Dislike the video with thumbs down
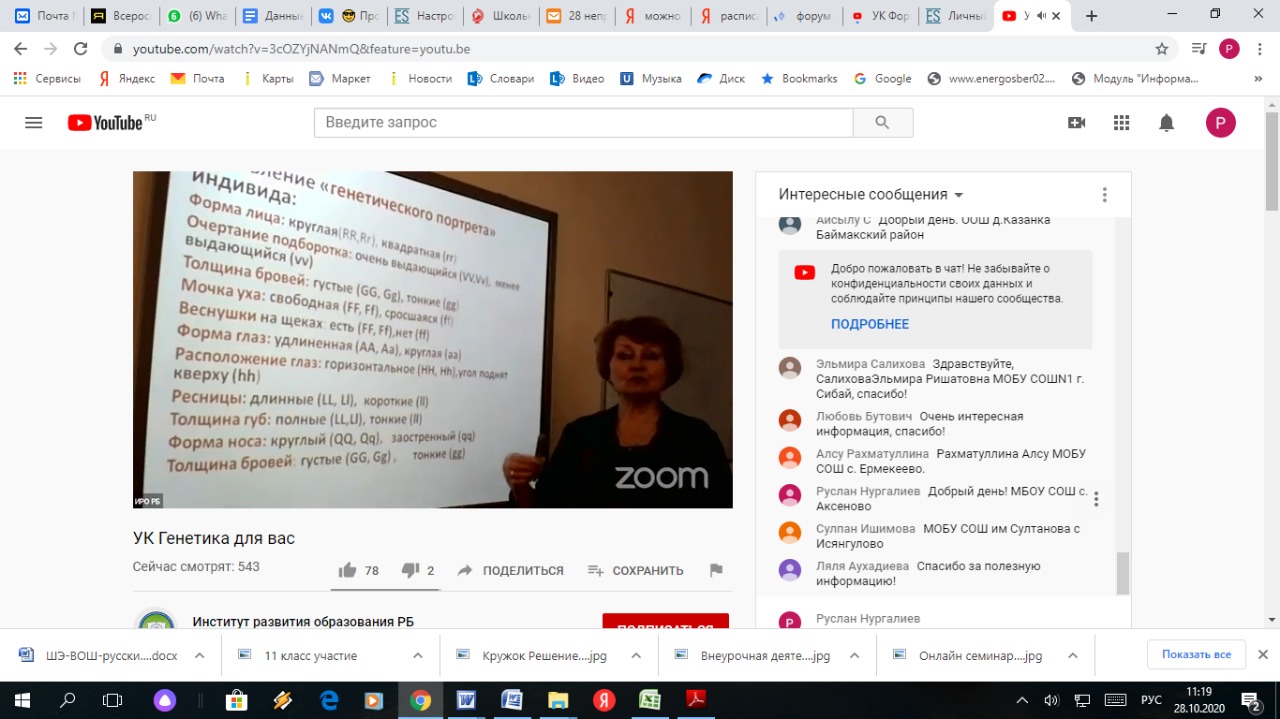This screenshot has width=1280, height=719. pyautogui.click(x=409, y=570)
